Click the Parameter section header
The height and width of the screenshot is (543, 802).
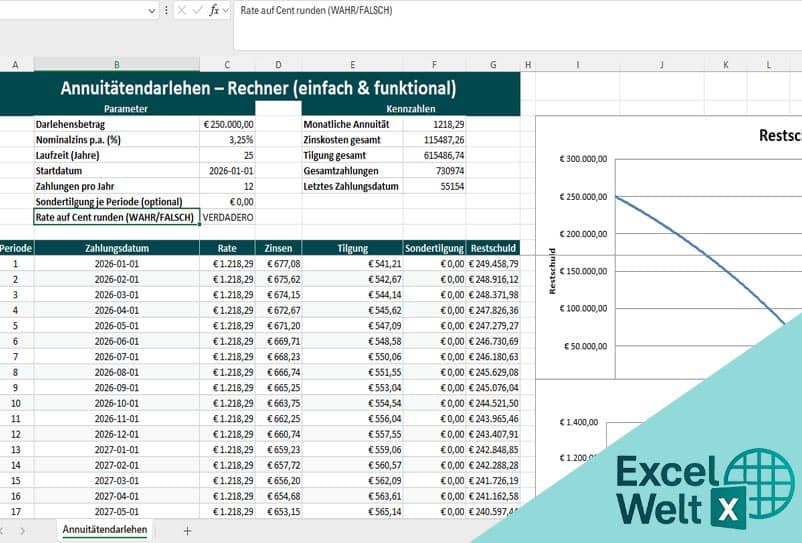pos(126,109)
